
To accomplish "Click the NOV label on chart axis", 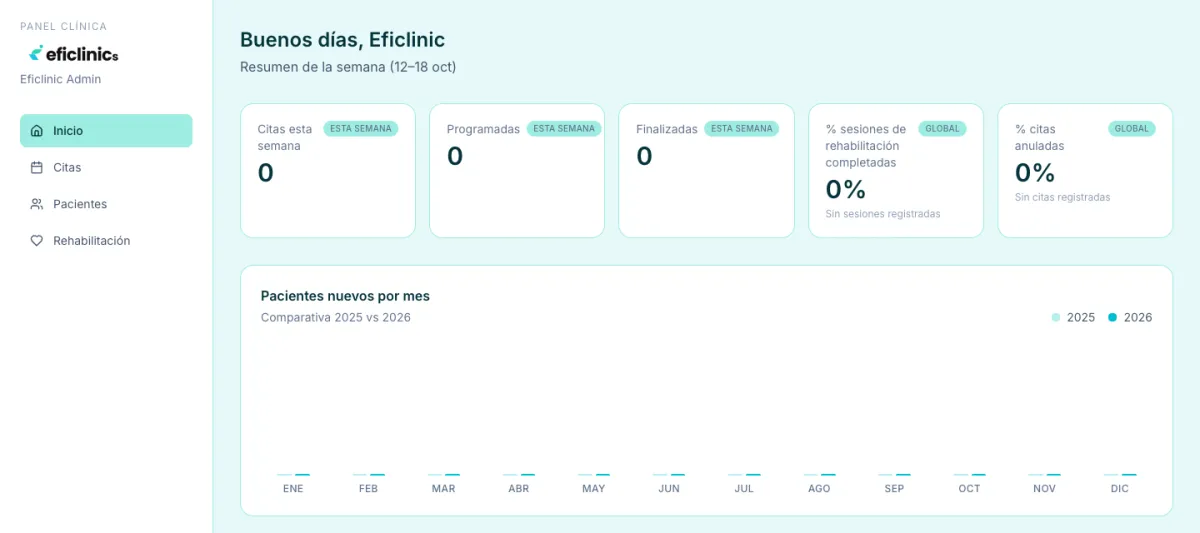I will coord(1044,489).
